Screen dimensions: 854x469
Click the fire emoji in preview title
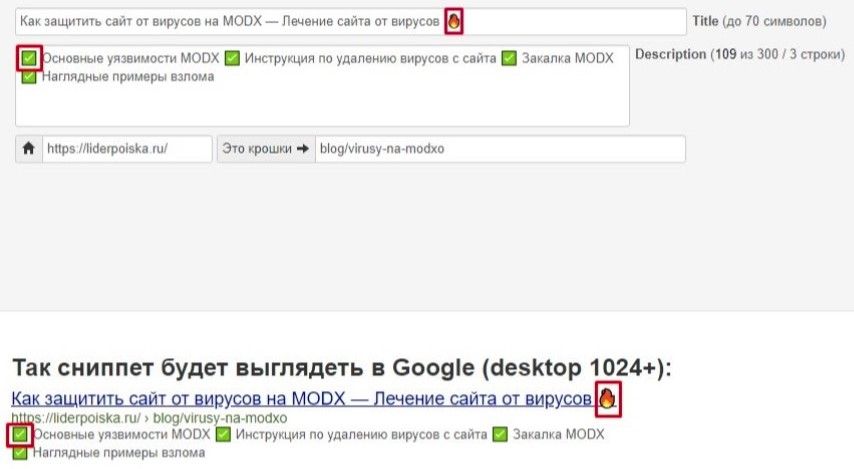tap(607, 399)
